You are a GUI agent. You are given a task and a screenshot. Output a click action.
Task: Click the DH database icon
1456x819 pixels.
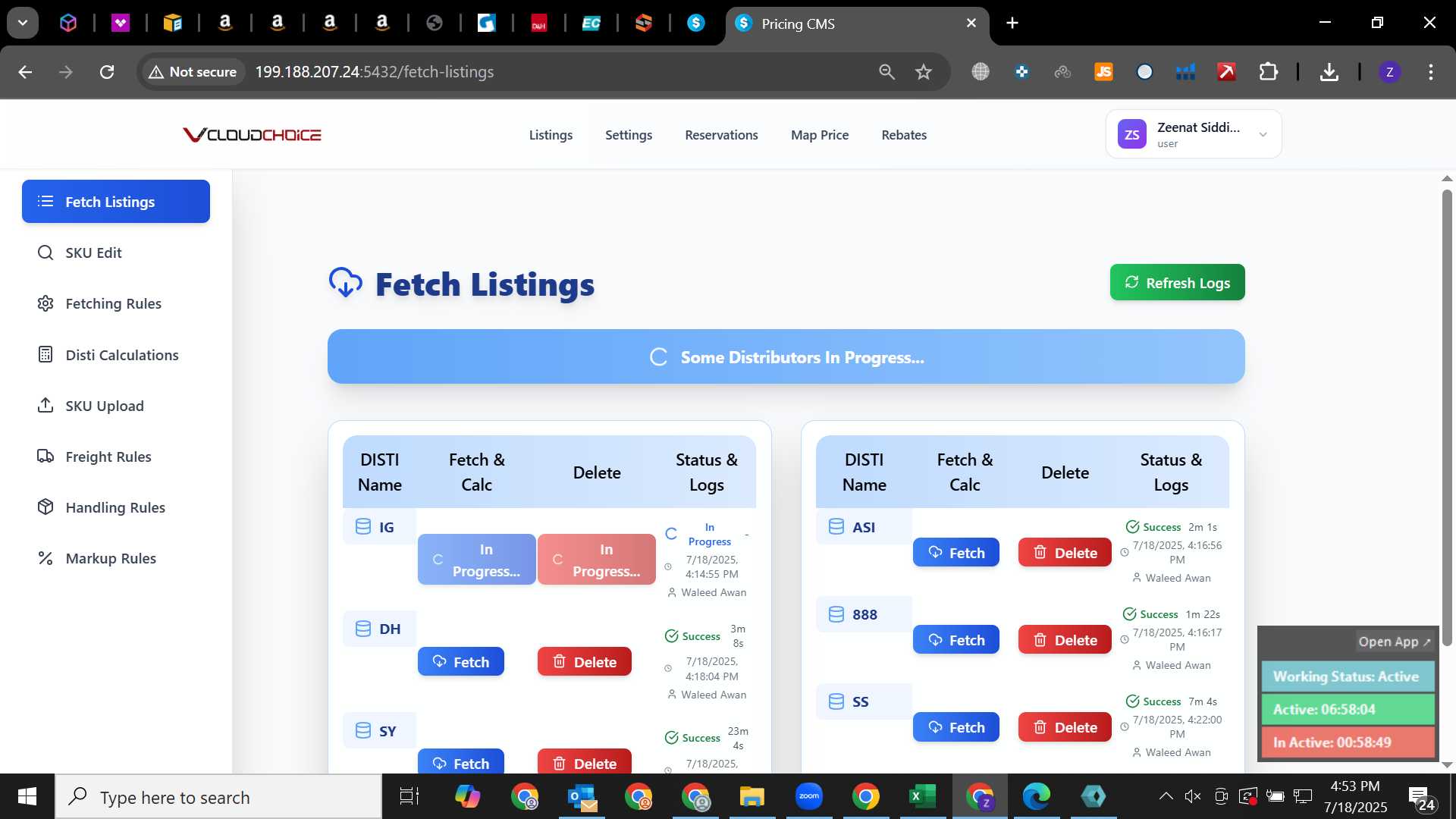(363, 629)
